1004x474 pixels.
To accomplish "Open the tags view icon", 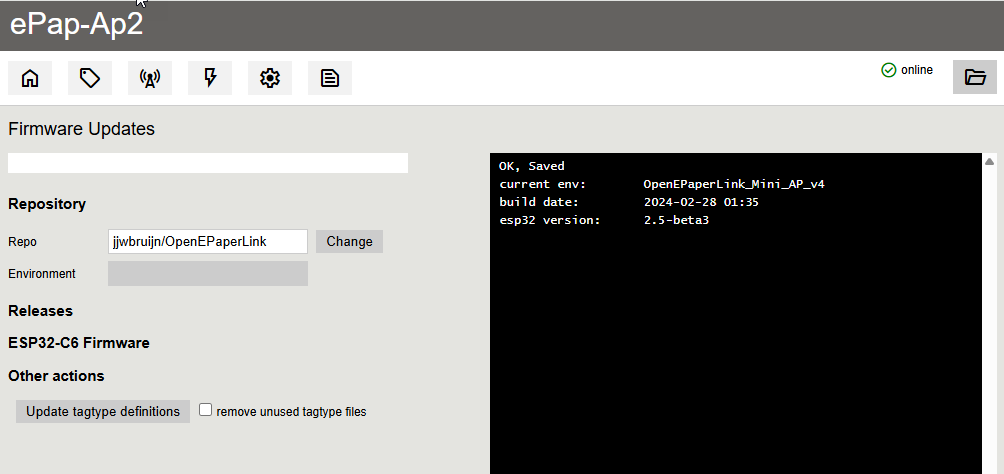I will (90, 78).
